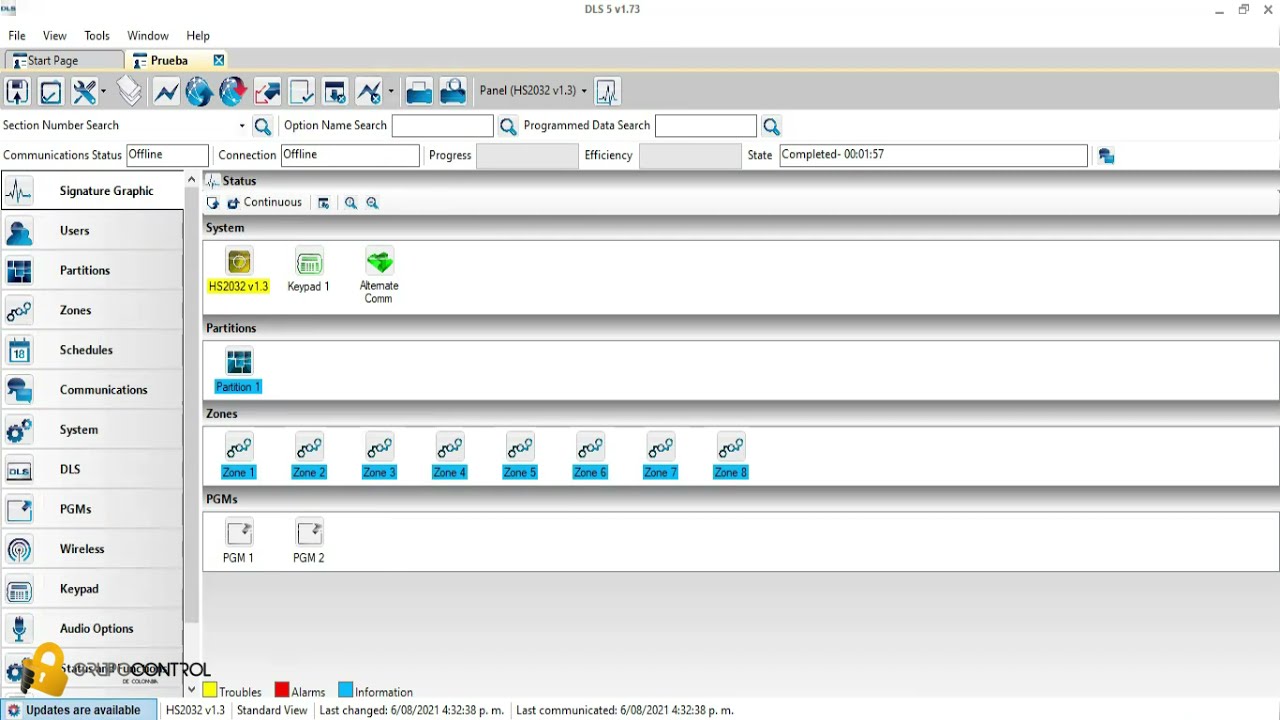Click the Programmed Data Search magnifier

pos(771,126)
